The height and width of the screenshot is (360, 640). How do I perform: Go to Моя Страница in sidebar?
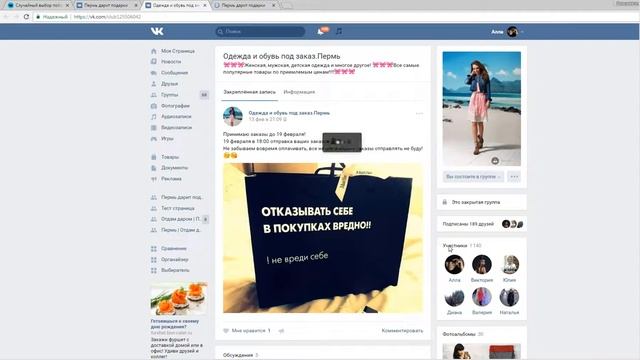[x=178, y=51]
